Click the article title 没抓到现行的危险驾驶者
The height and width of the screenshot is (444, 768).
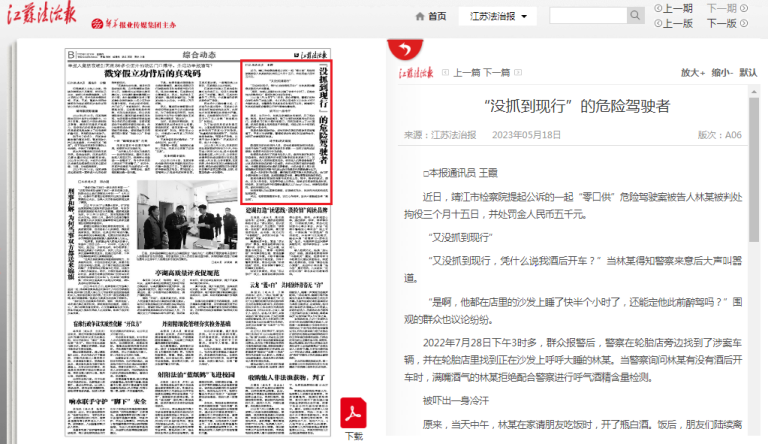[x=577, y=106]
